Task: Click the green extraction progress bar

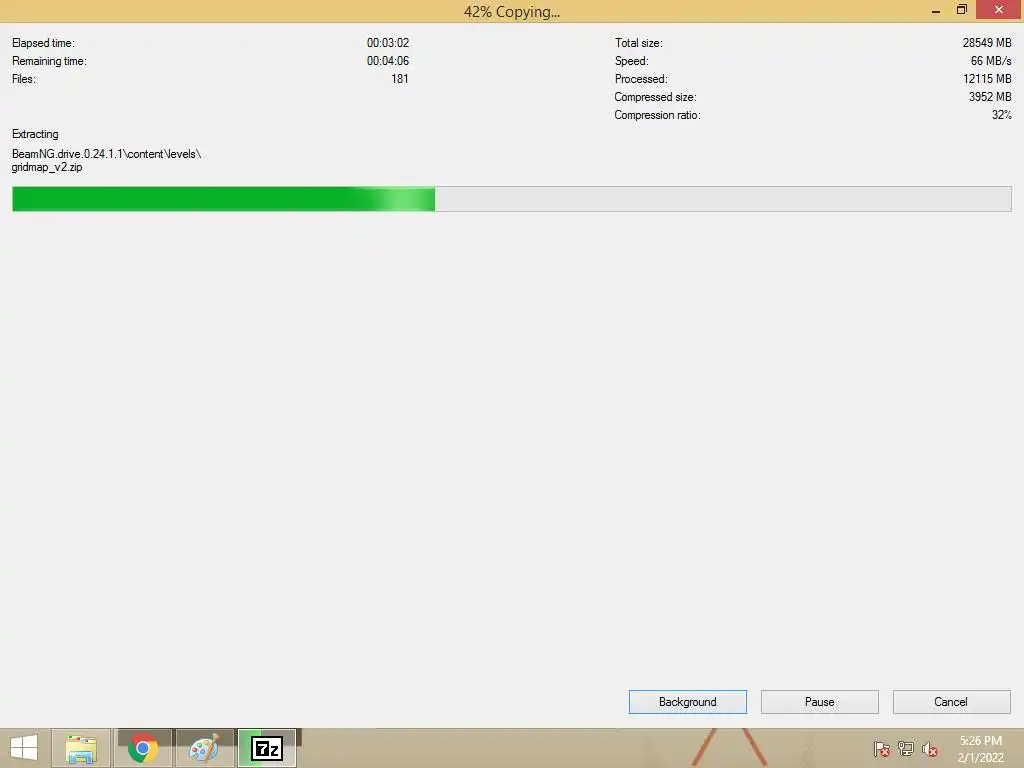Action: [512, 199]
